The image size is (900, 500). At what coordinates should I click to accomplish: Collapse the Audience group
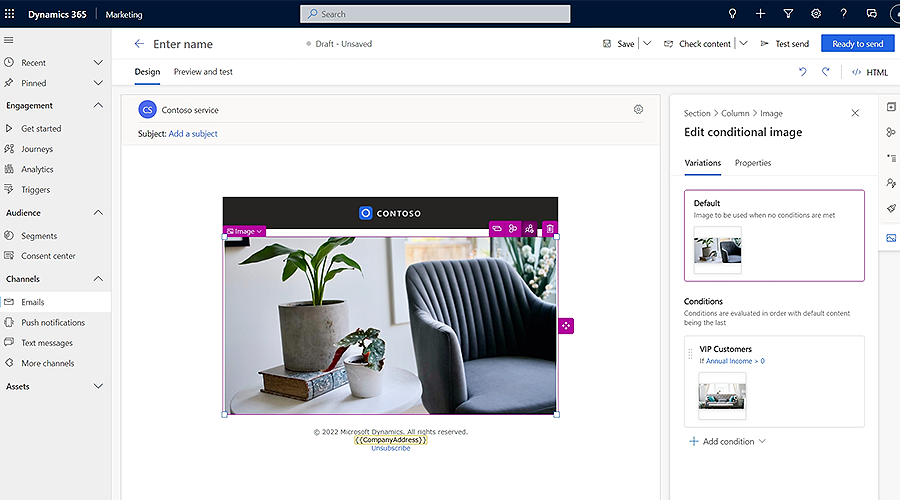pos(98,212)
